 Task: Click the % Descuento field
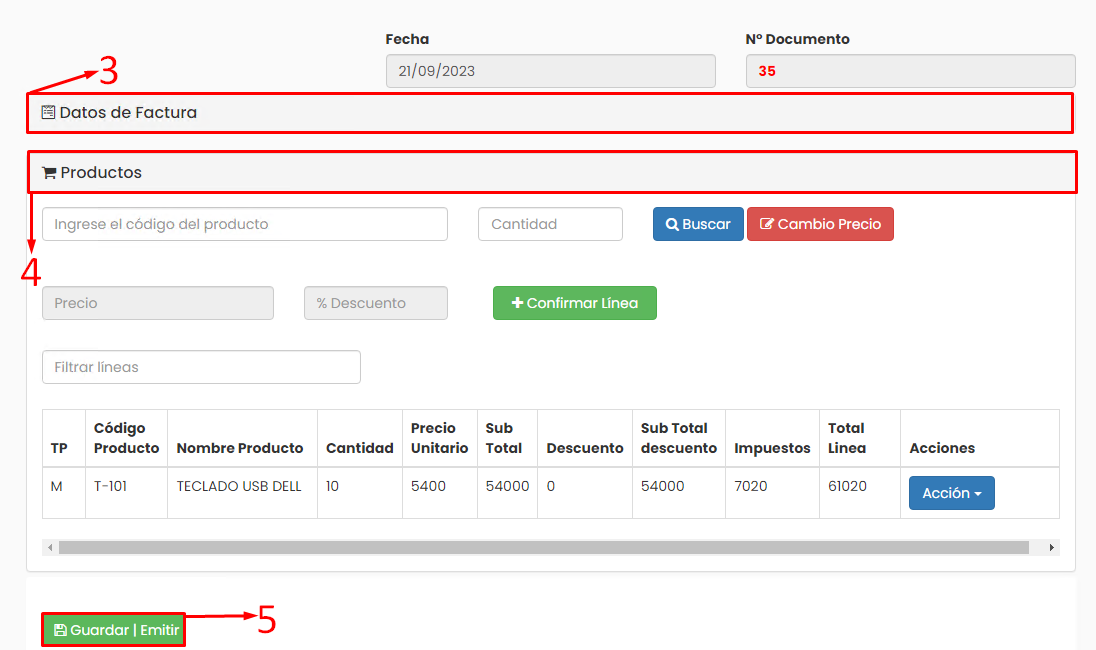[376, 303]
